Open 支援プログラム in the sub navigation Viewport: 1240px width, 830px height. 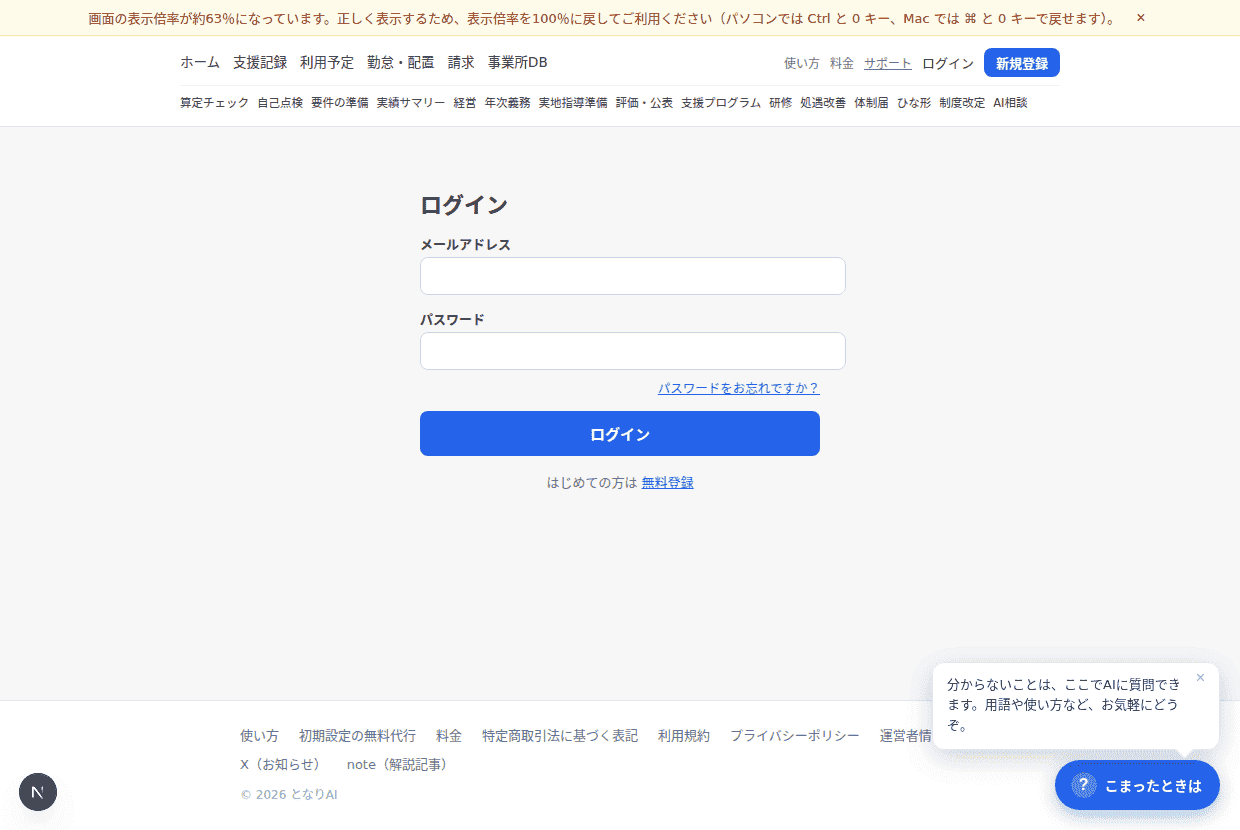click(x=721, y=103)
